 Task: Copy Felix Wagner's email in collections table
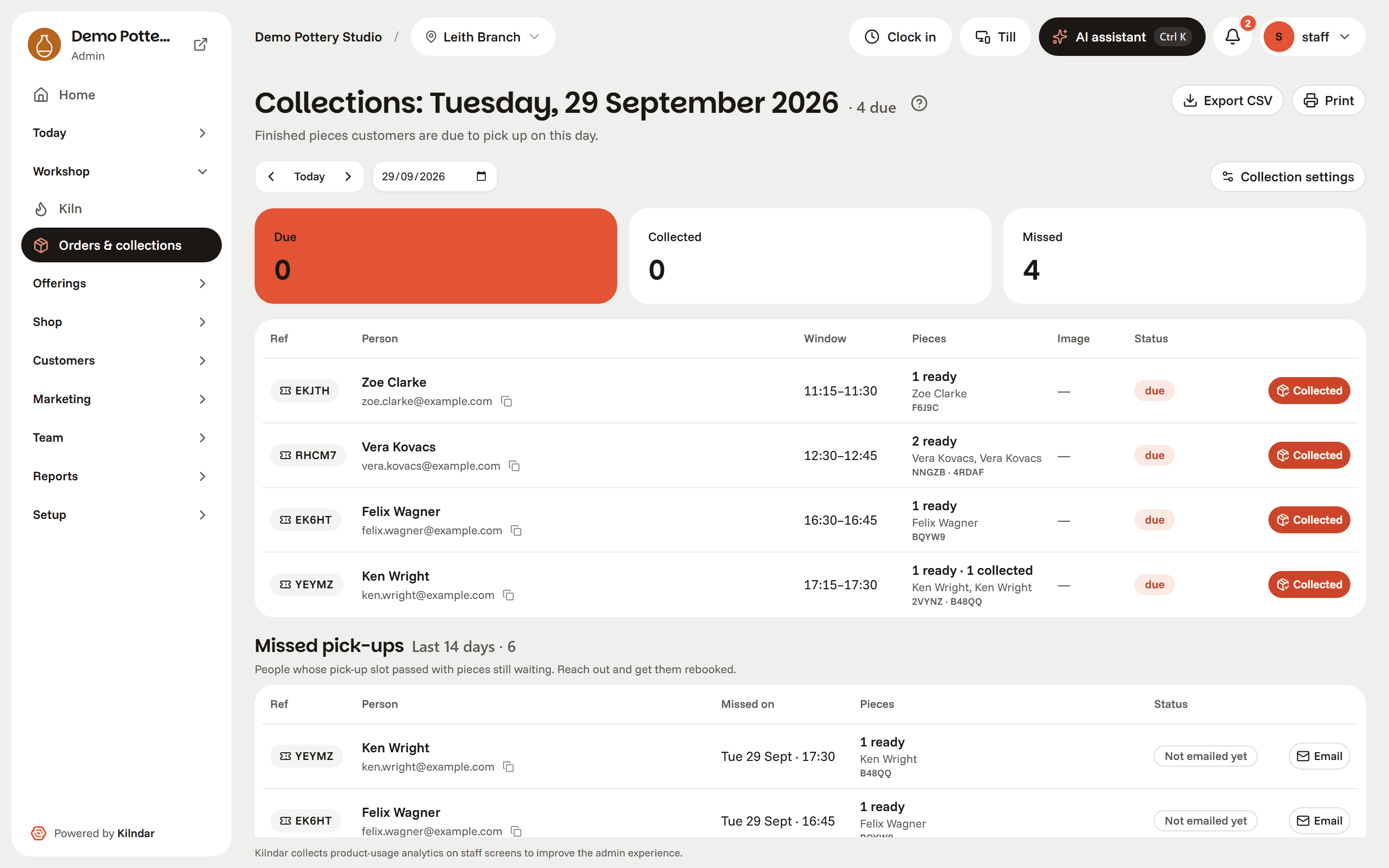pos(516,530)
